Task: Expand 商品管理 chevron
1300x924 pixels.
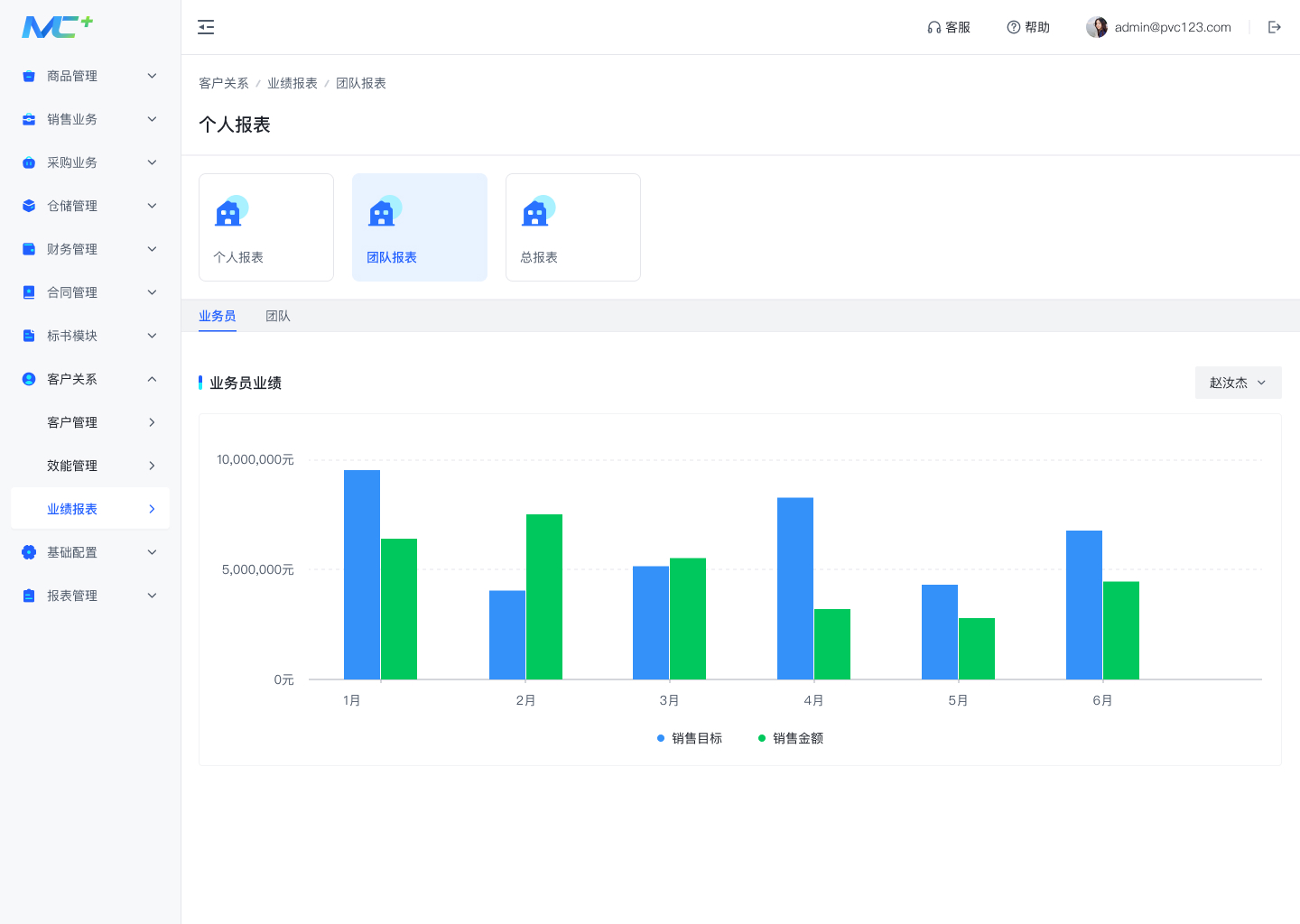Action: [152, 76]
